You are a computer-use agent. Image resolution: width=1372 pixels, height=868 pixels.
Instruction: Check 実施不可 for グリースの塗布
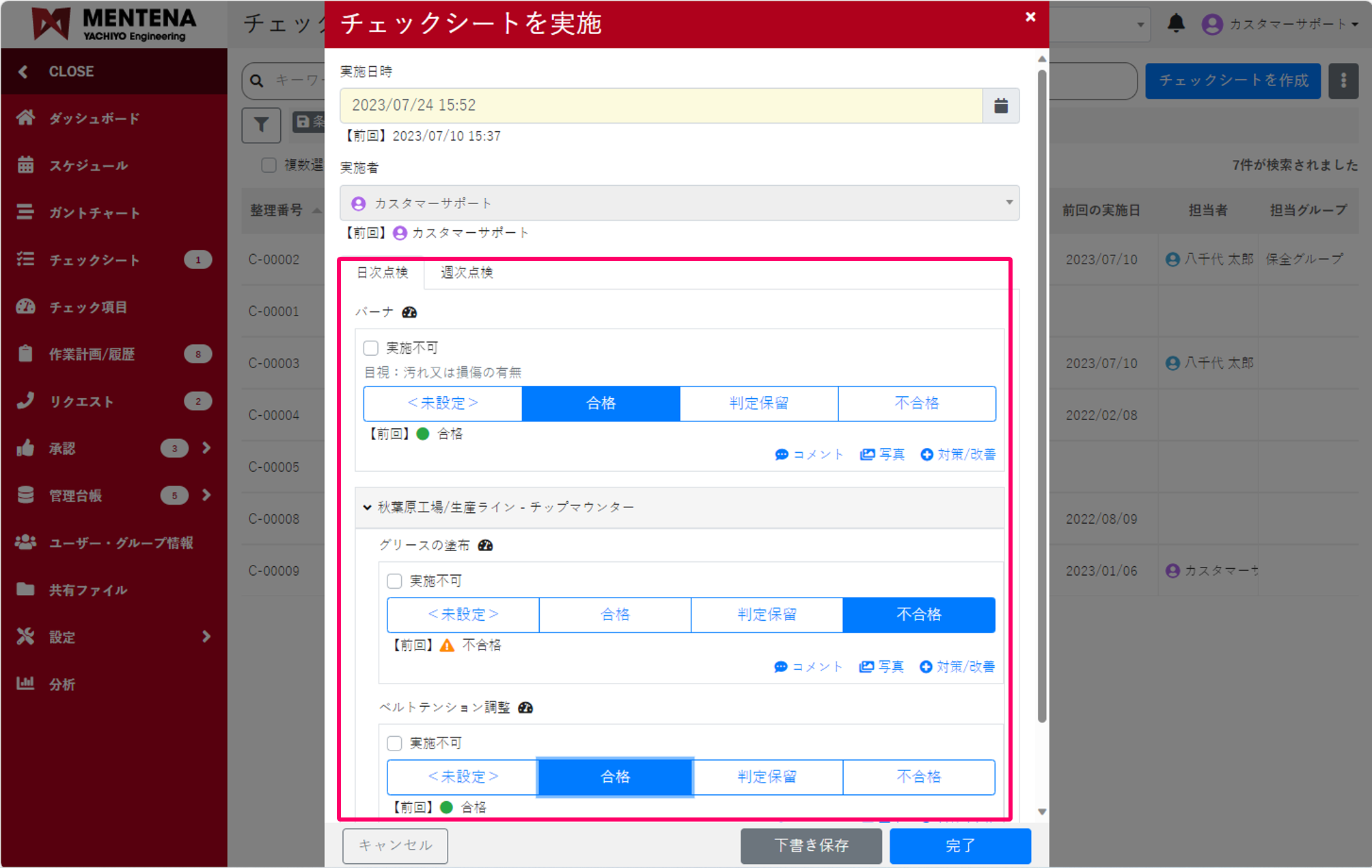[x=394, y=580]
